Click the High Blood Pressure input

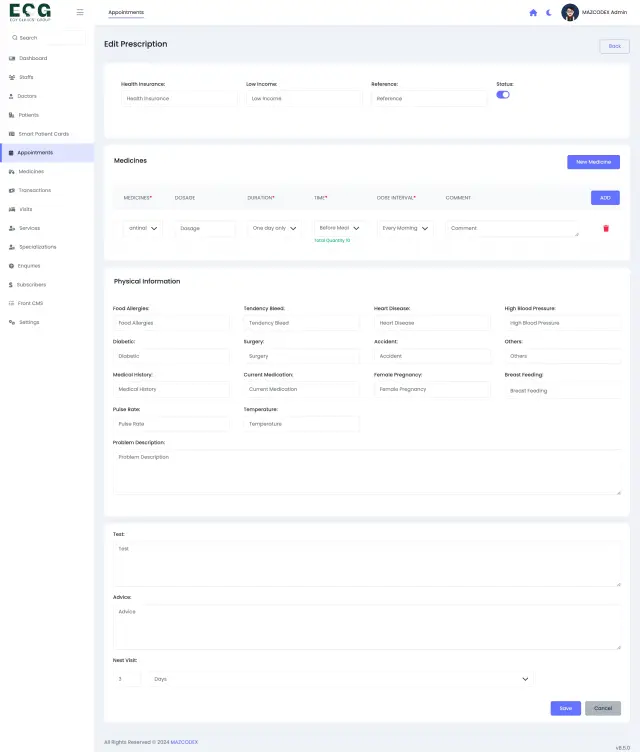point(563,323)
